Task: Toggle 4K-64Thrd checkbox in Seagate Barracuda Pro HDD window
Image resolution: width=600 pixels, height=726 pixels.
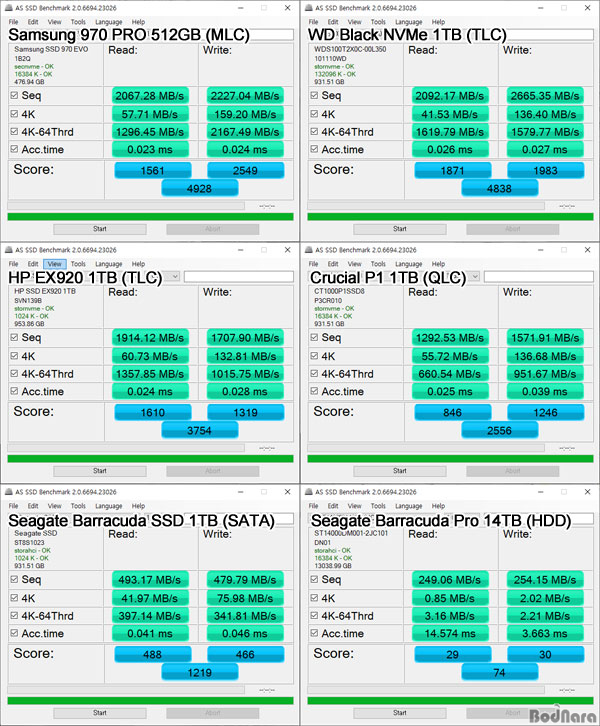Action: coord(314,615)
